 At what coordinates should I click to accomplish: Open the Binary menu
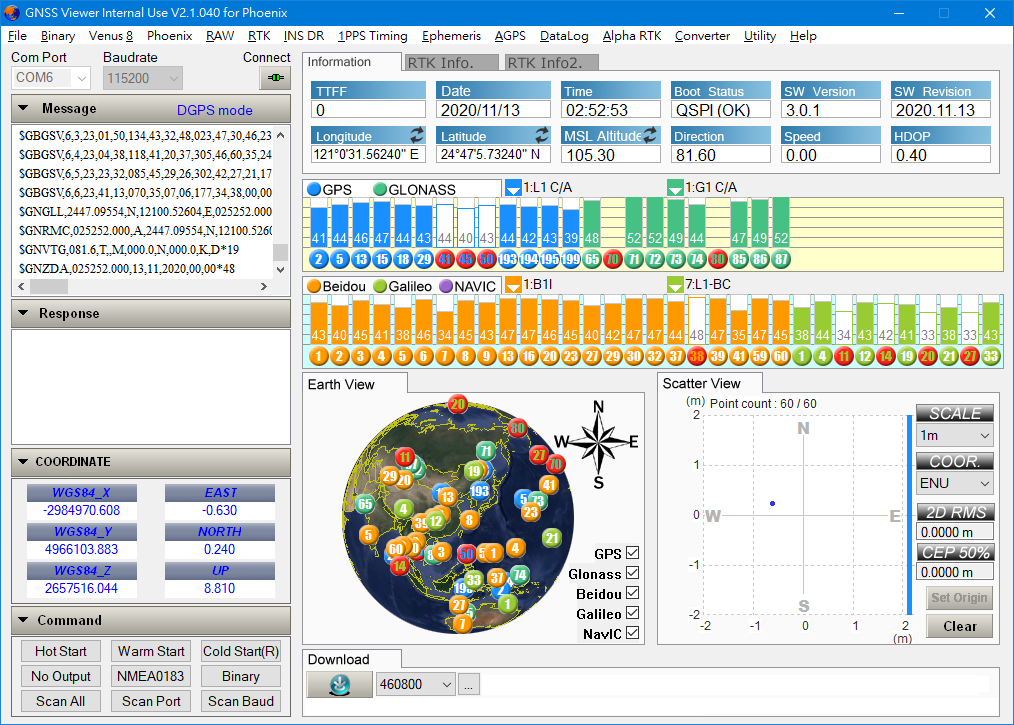pos(58,36)
